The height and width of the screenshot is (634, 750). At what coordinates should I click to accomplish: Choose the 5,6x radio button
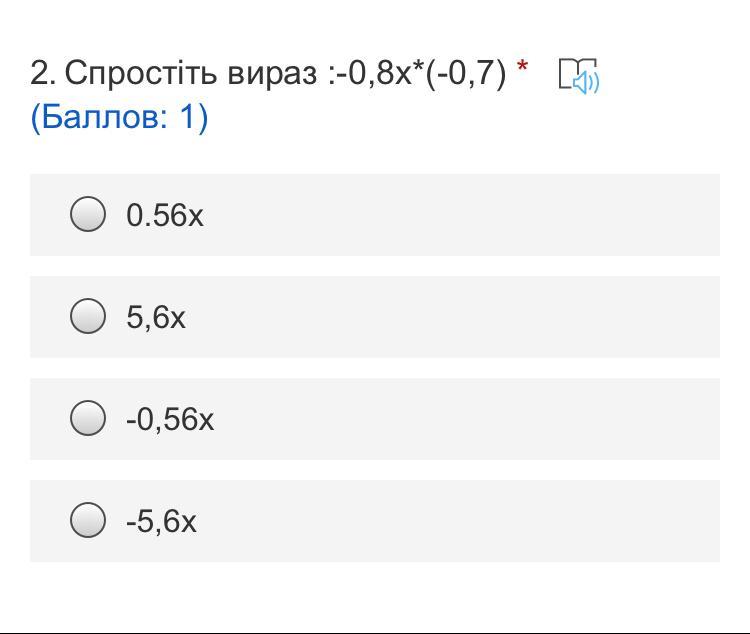click(88, 316)
